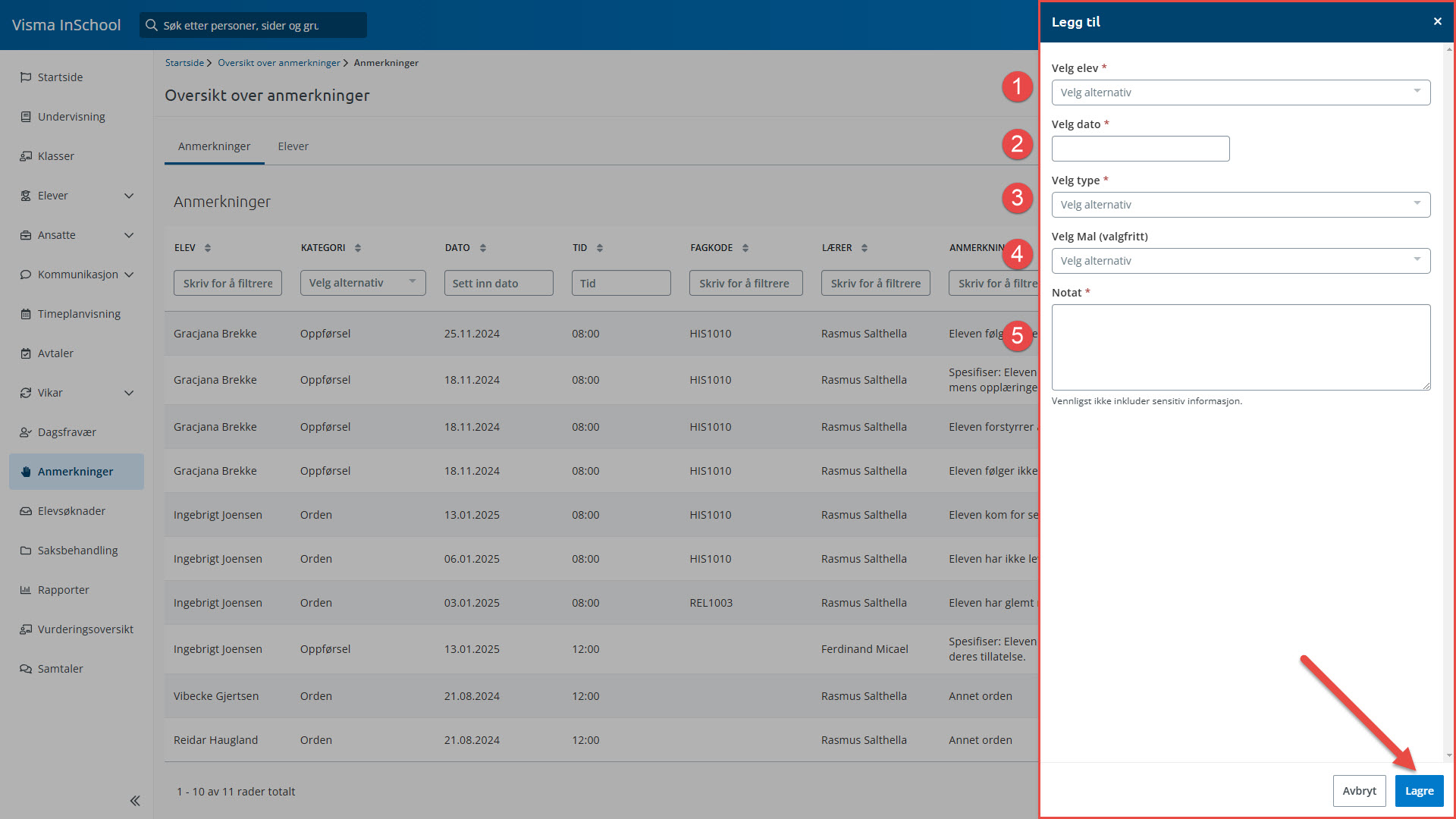Switch to the Elever tab
The width and height of the screenshot is (1456, 819).
tap(293, 146)
